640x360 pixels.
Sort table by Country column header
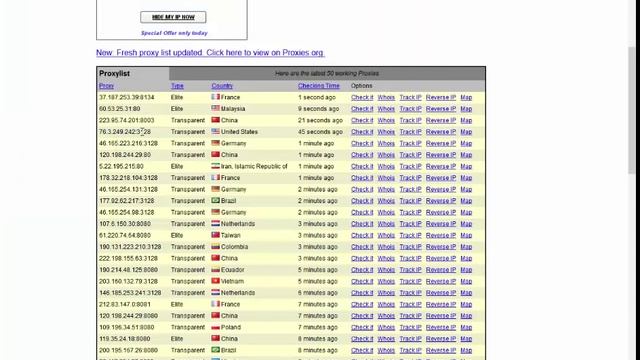pyautogui.click(x=222, y=86)
